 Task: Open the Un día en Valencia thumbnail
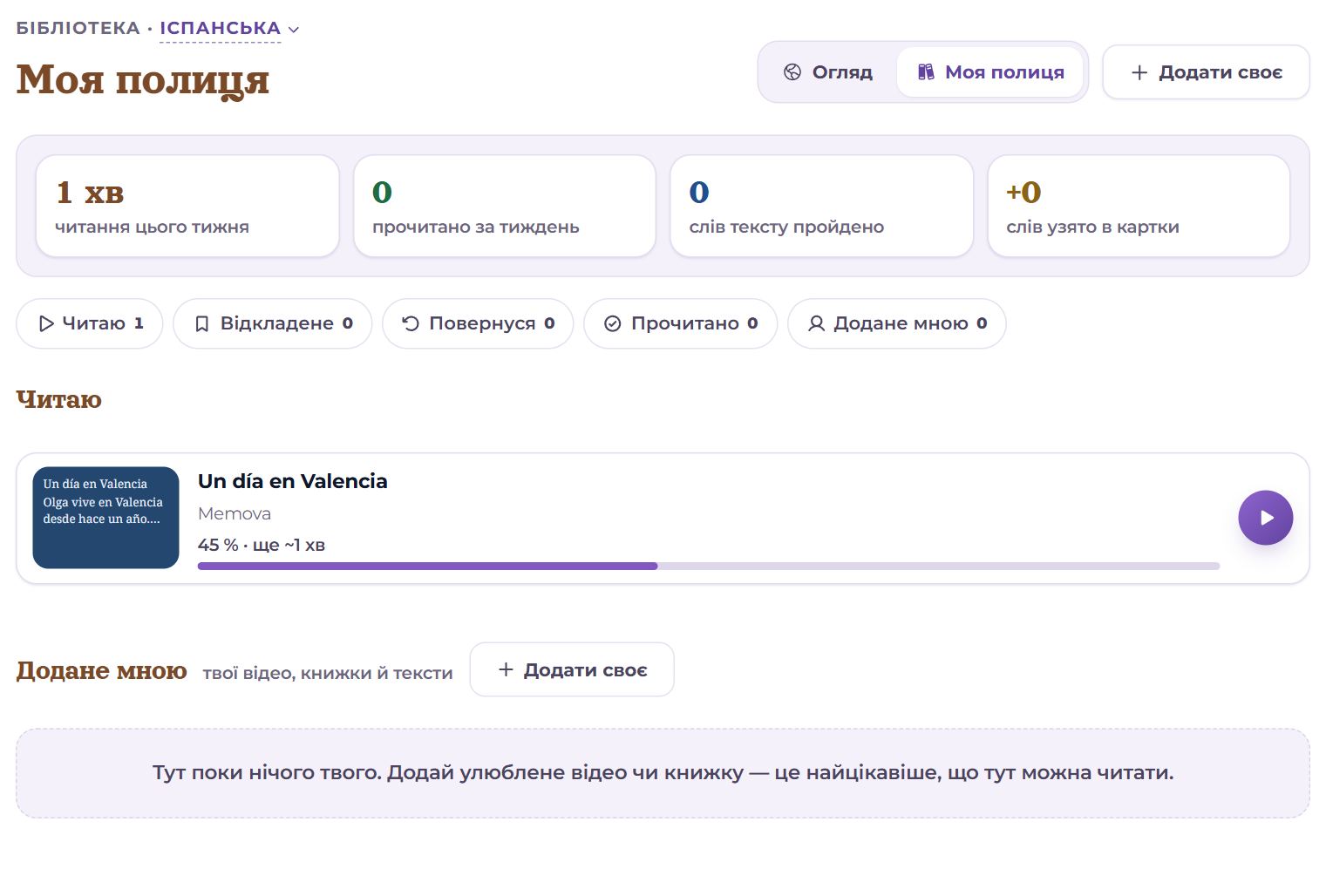pyautogui.click(x=105, y=518)
